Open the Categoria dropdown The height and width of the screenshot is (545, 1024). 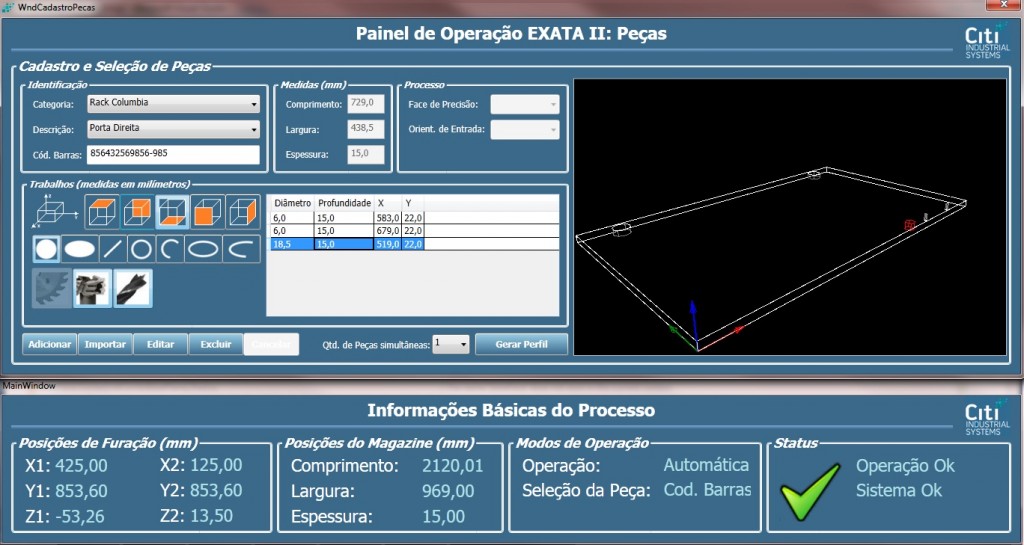coord(173,103)
